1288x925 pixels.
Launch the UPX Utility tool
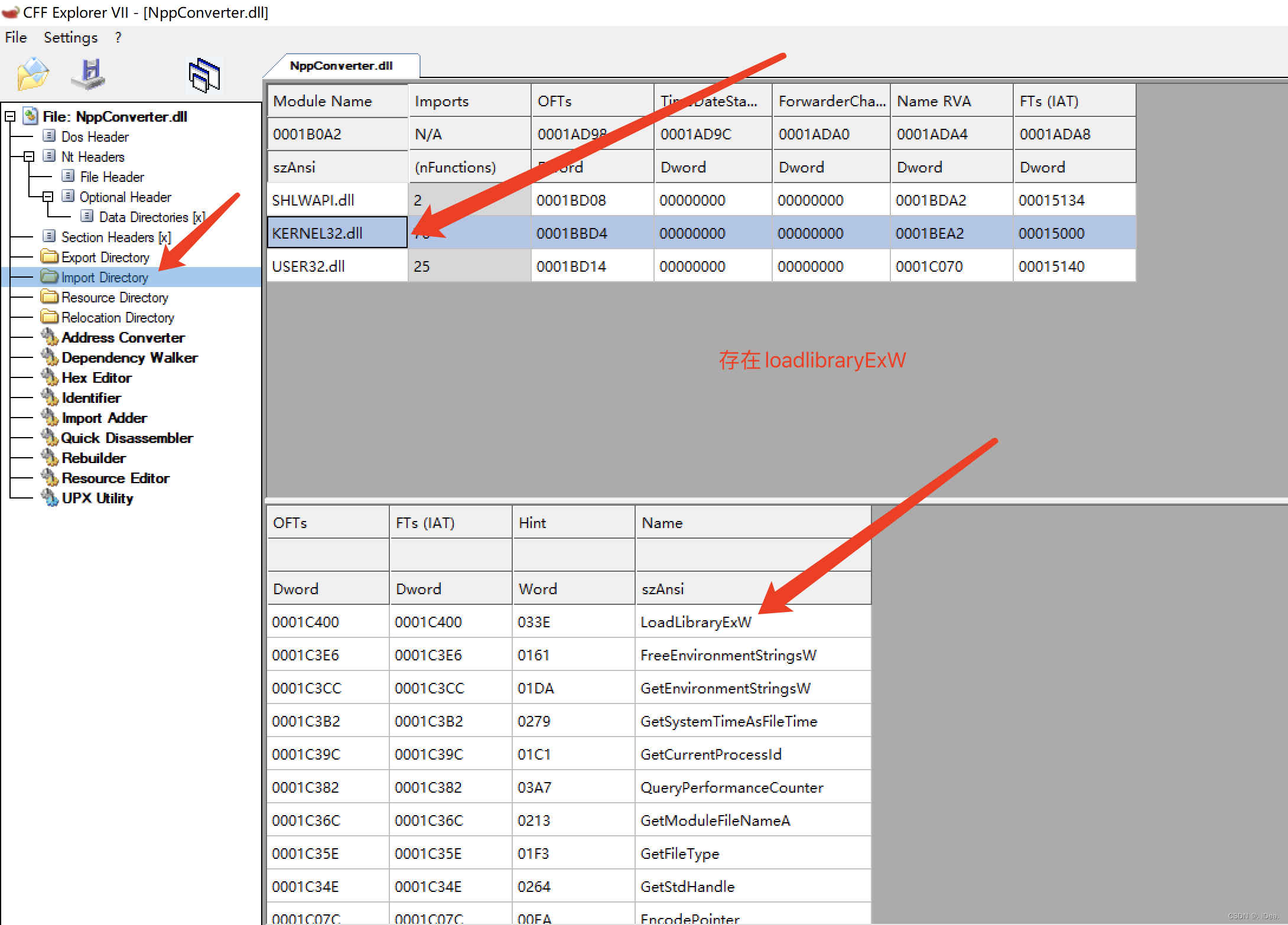[x=97, y=499]
